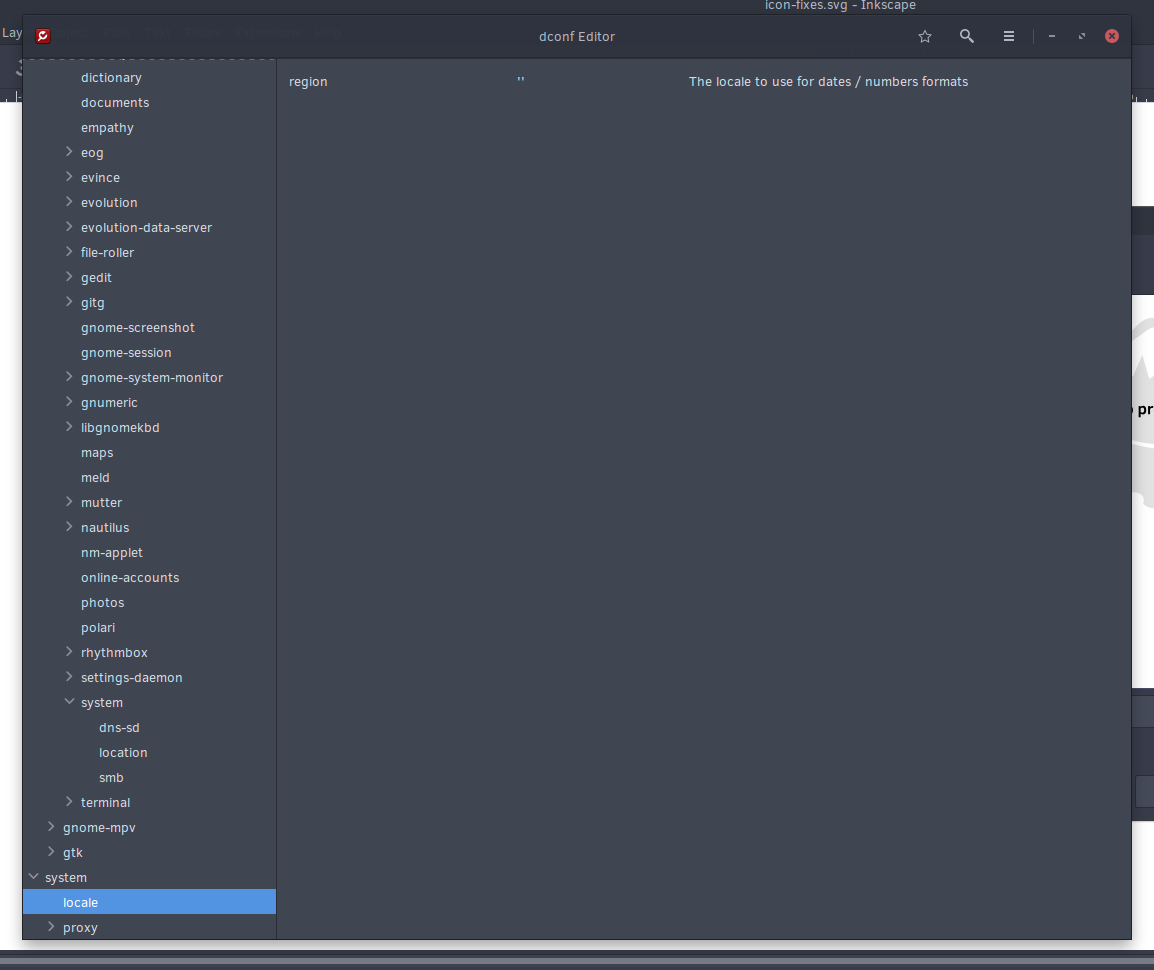Open the region key row

[704, 82]
